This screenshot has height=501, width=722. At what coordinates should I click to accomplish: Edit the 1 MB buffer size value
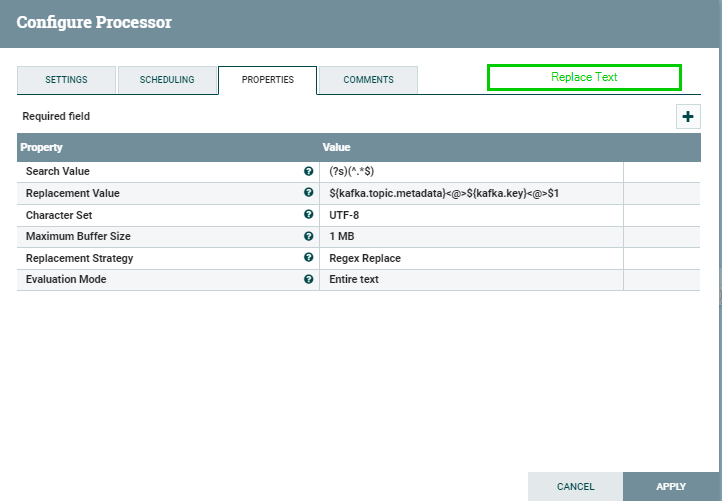[x=470, y=236]
